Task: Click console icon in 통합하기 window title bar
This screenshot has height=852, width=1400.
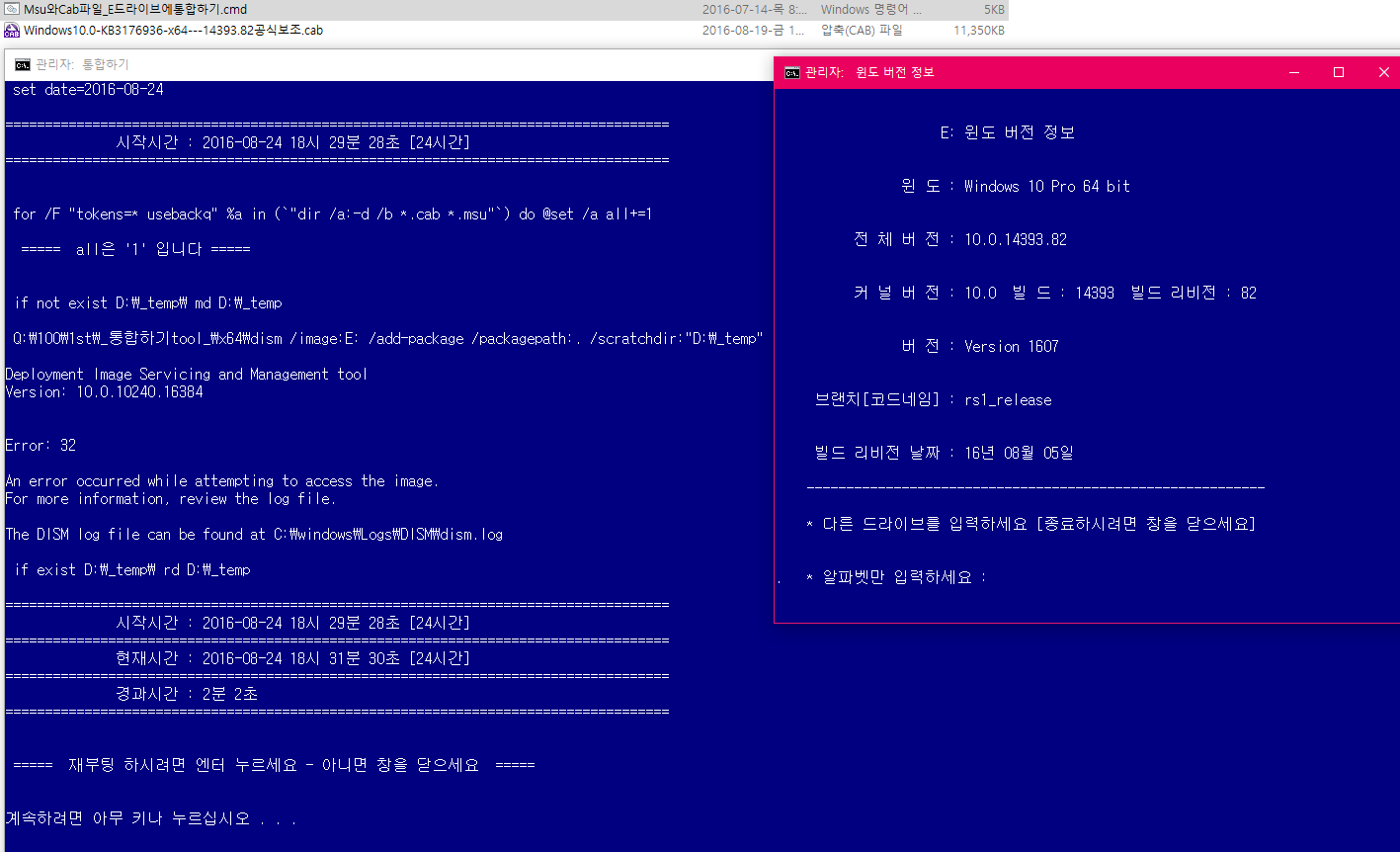Action: point(22,65)
